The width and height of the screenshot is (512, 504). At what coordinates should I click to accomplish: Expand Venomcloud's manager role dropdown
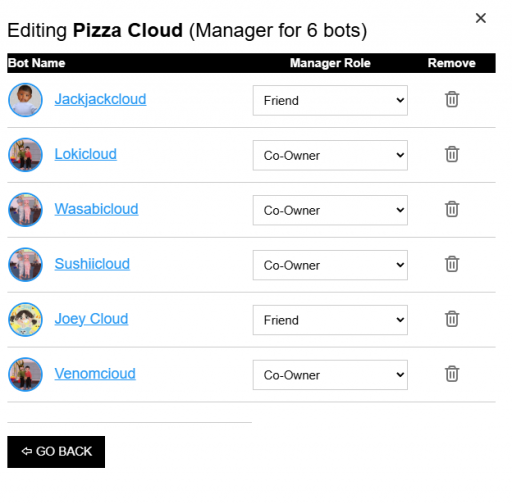(x=330, y=375)
